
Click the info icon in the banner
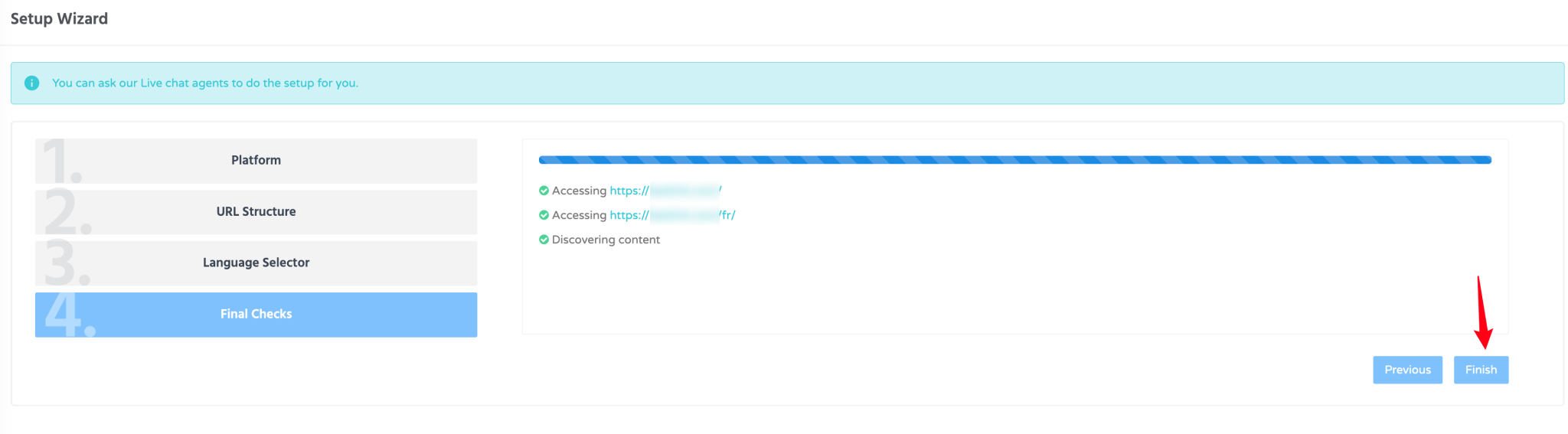point(31,83)
